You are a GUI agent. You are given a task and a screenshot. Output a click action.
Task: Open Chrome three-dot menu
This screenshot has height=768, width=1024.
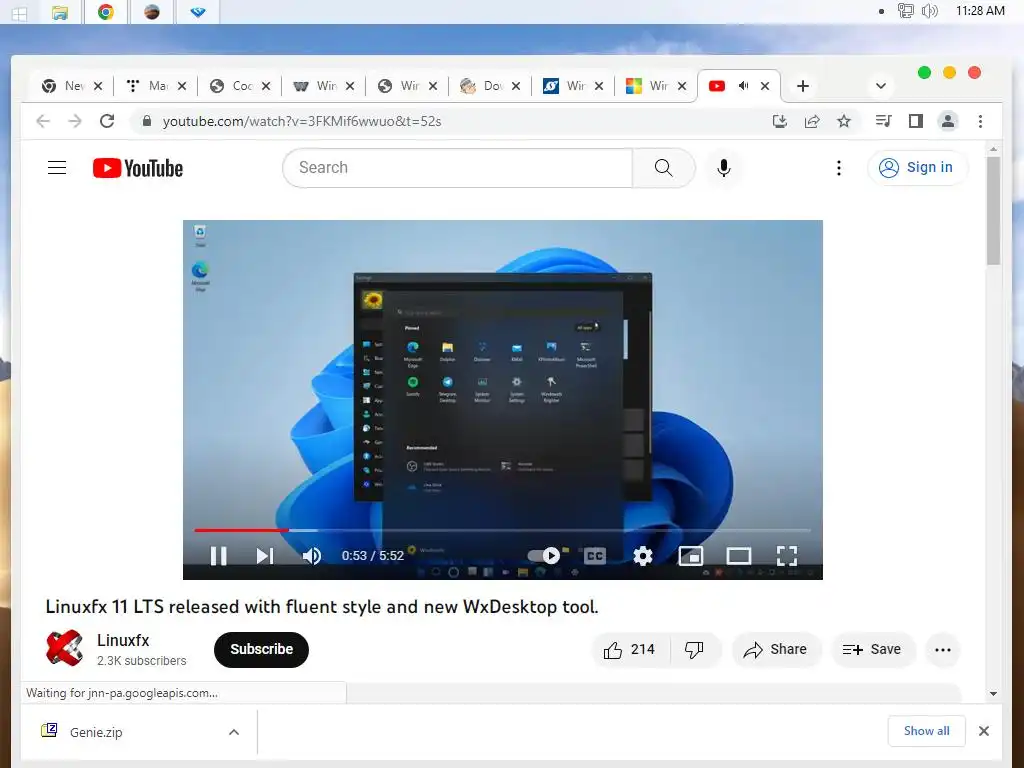pyautogui.click(x=980, y=121)
